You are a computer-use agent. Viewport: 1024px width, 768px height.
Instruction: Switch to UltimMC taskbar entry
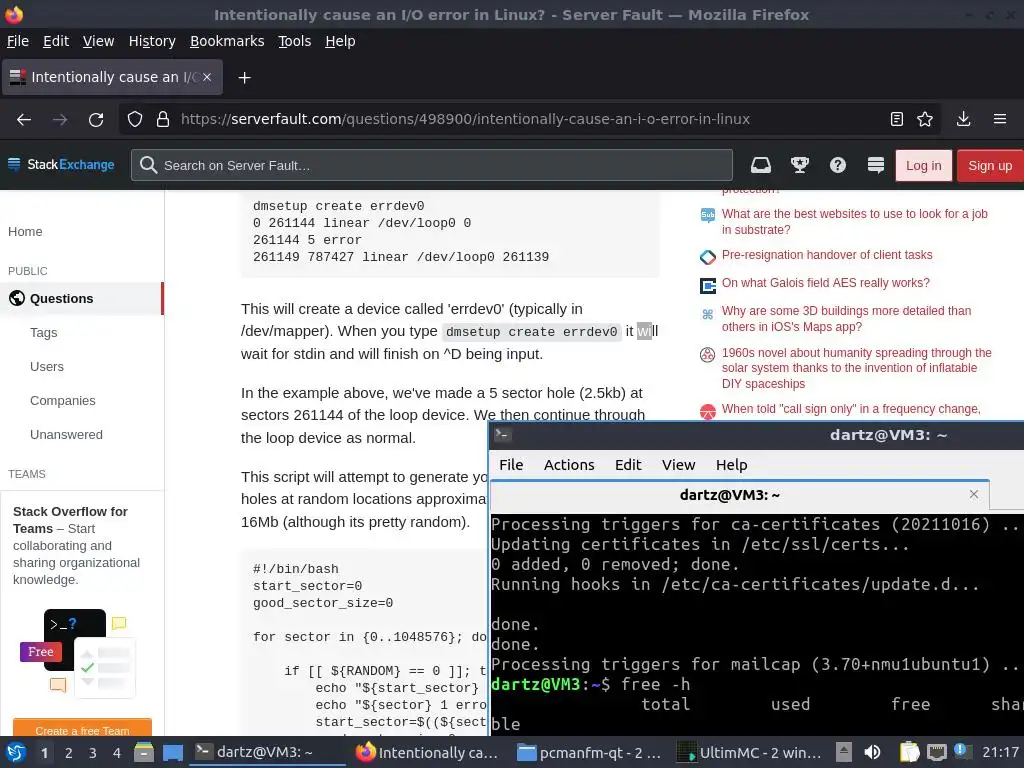point(750,752)
